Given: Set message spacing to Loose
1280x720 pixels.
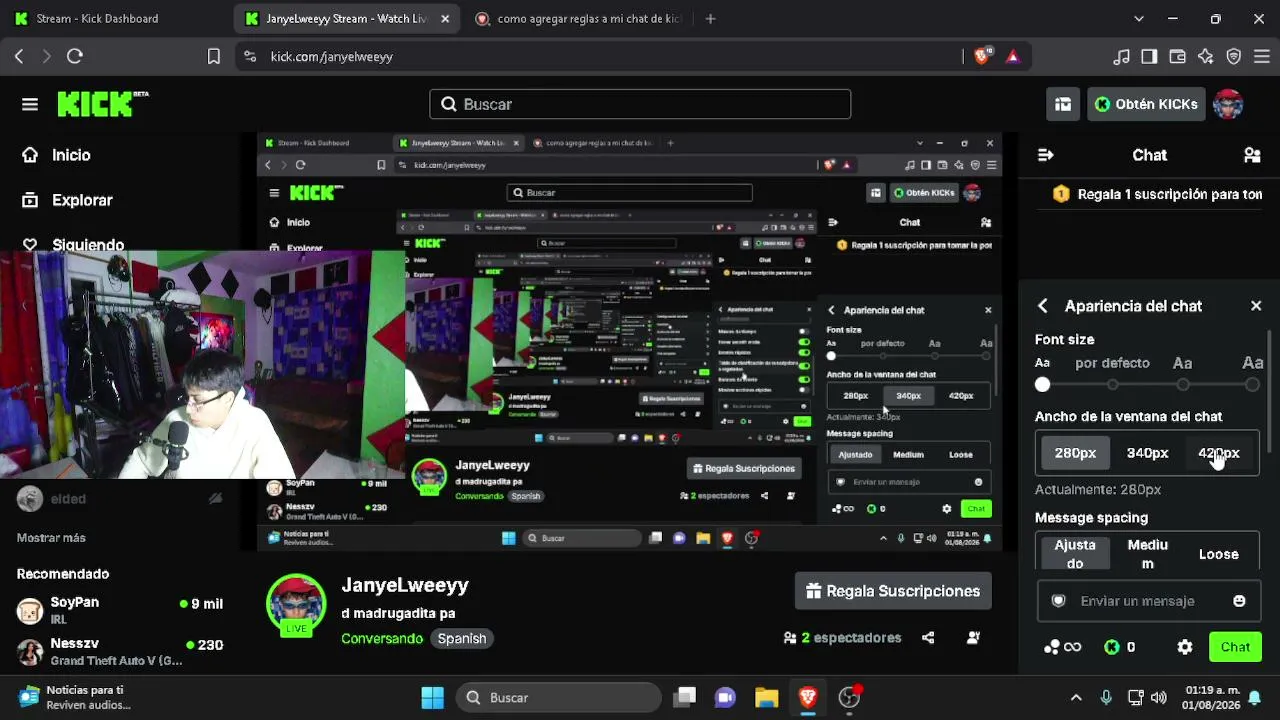Looking at the screenshot, I should pyautogui.click(x=1218, y=554).
